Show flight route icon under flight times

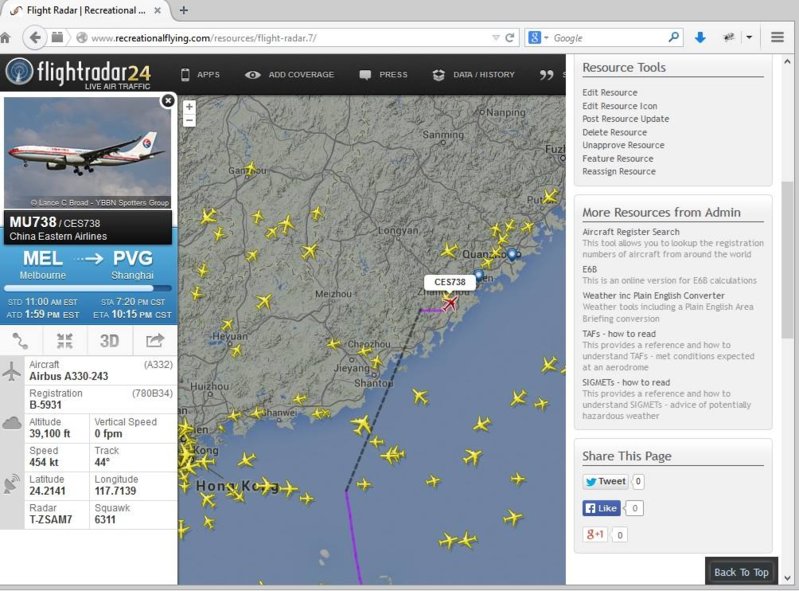21,341
